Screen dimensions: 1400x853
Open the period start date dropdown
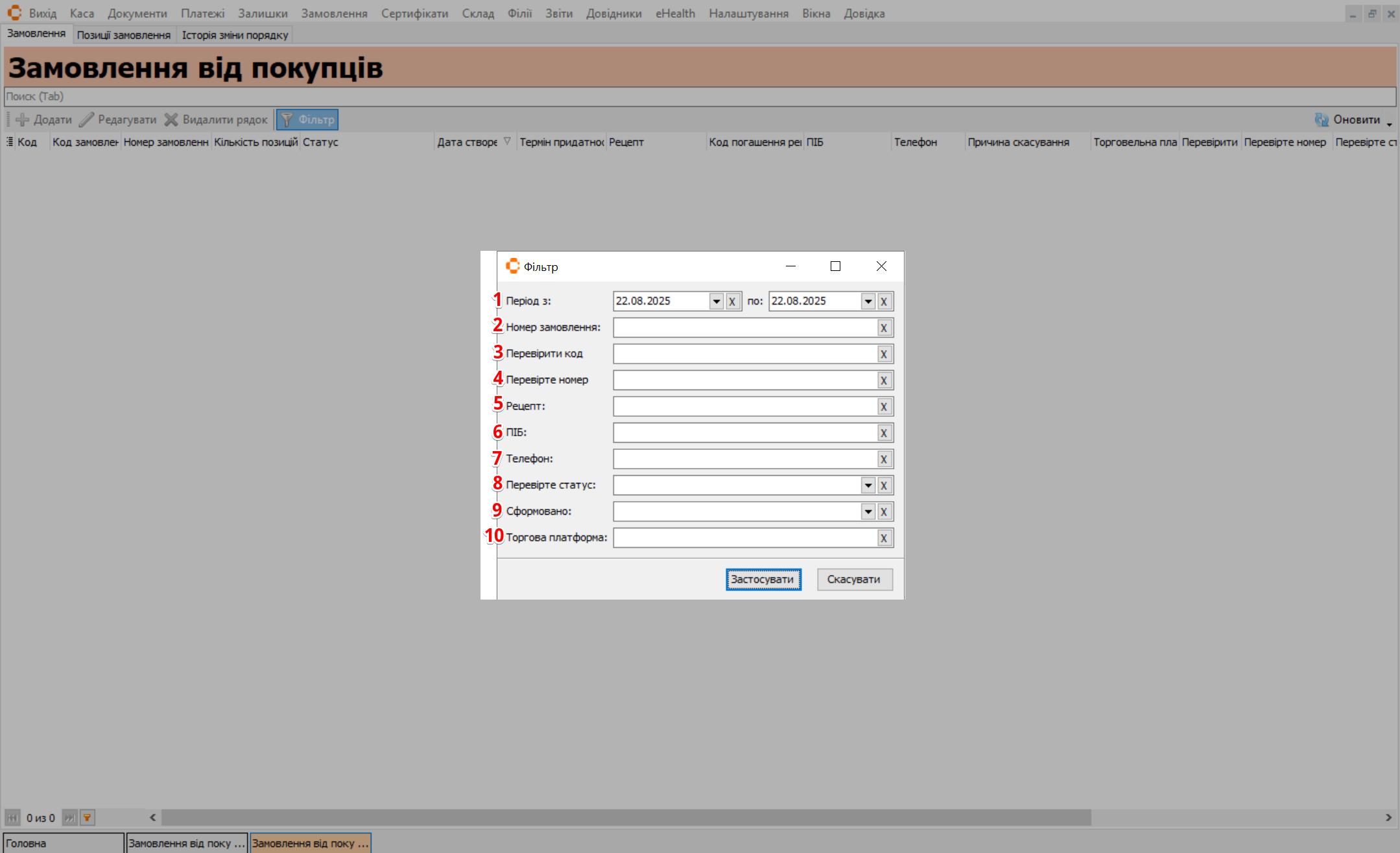[716, 301]
